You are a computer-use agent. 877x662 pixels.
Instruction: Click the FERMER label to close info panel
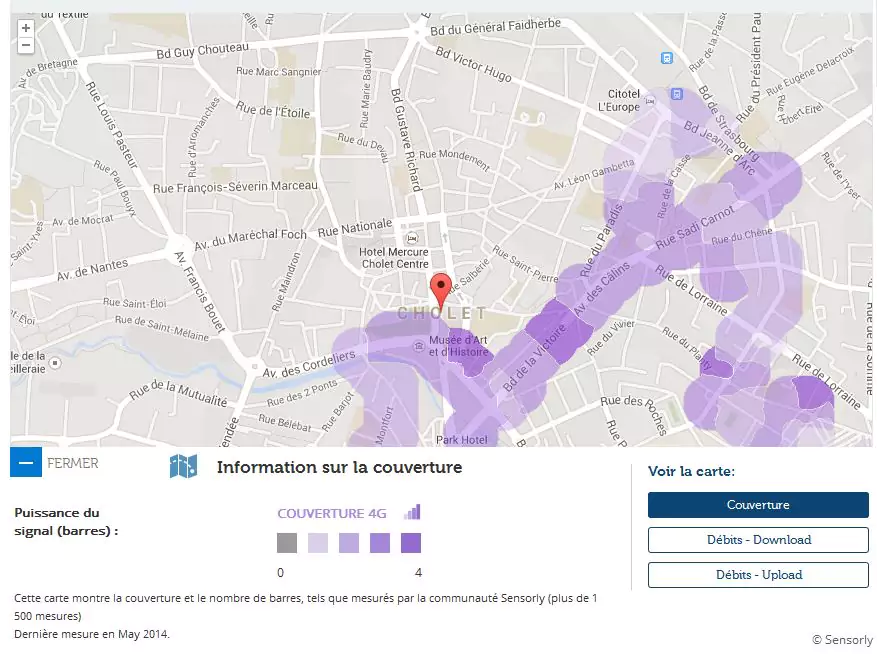pos(73,463)
